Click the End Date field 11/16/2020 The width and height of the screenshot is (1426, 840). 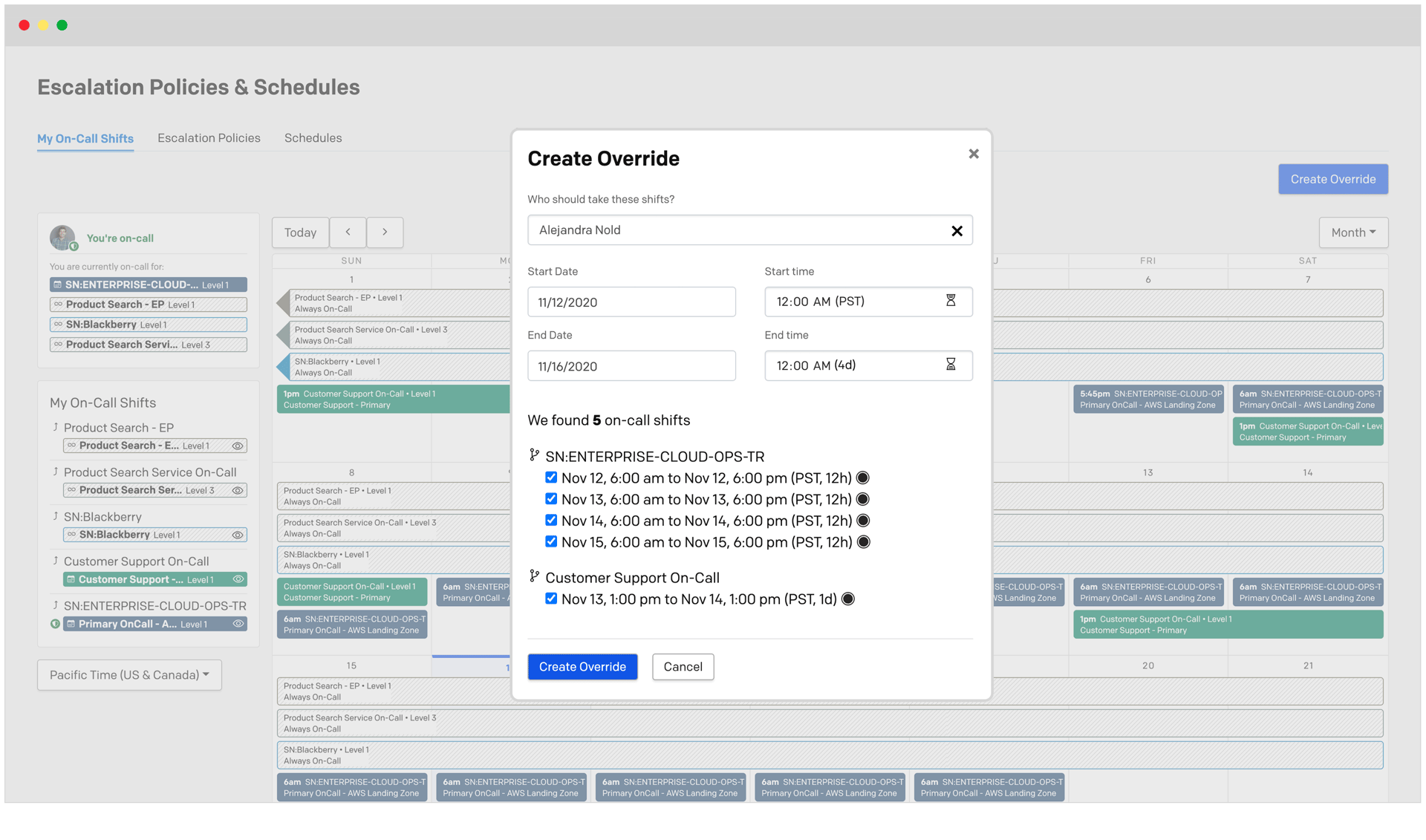(631, 366)
